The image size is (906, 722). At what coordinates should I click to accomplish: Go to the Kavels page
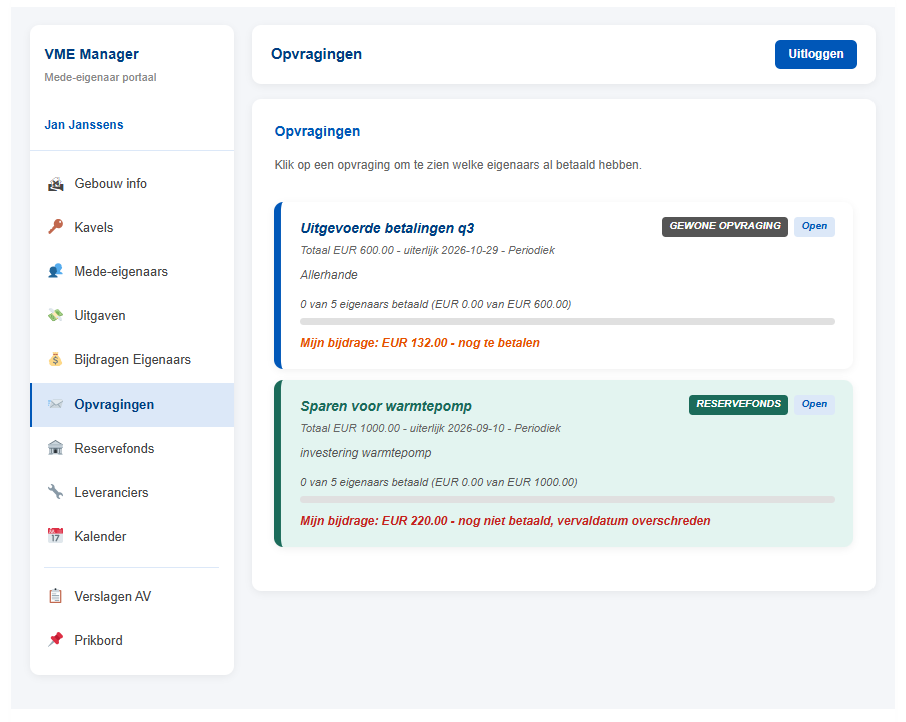pyautogui.click(x=132, y=228)
